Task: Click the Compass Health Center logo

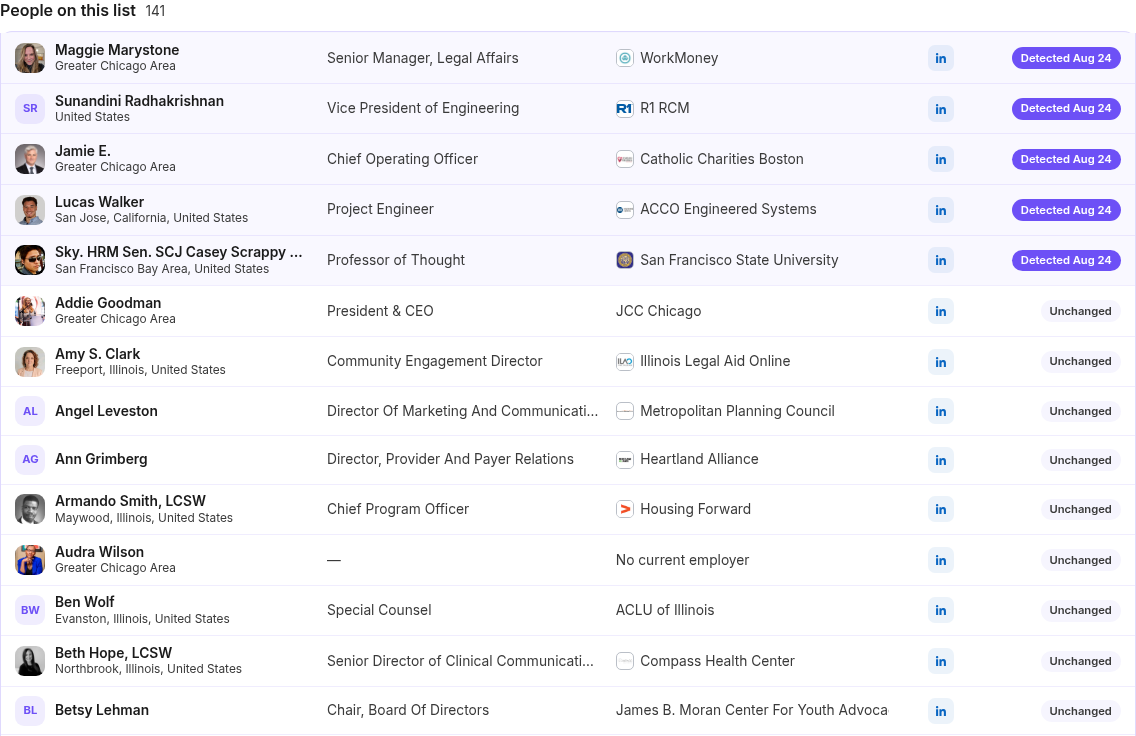Action: point(625,661)
